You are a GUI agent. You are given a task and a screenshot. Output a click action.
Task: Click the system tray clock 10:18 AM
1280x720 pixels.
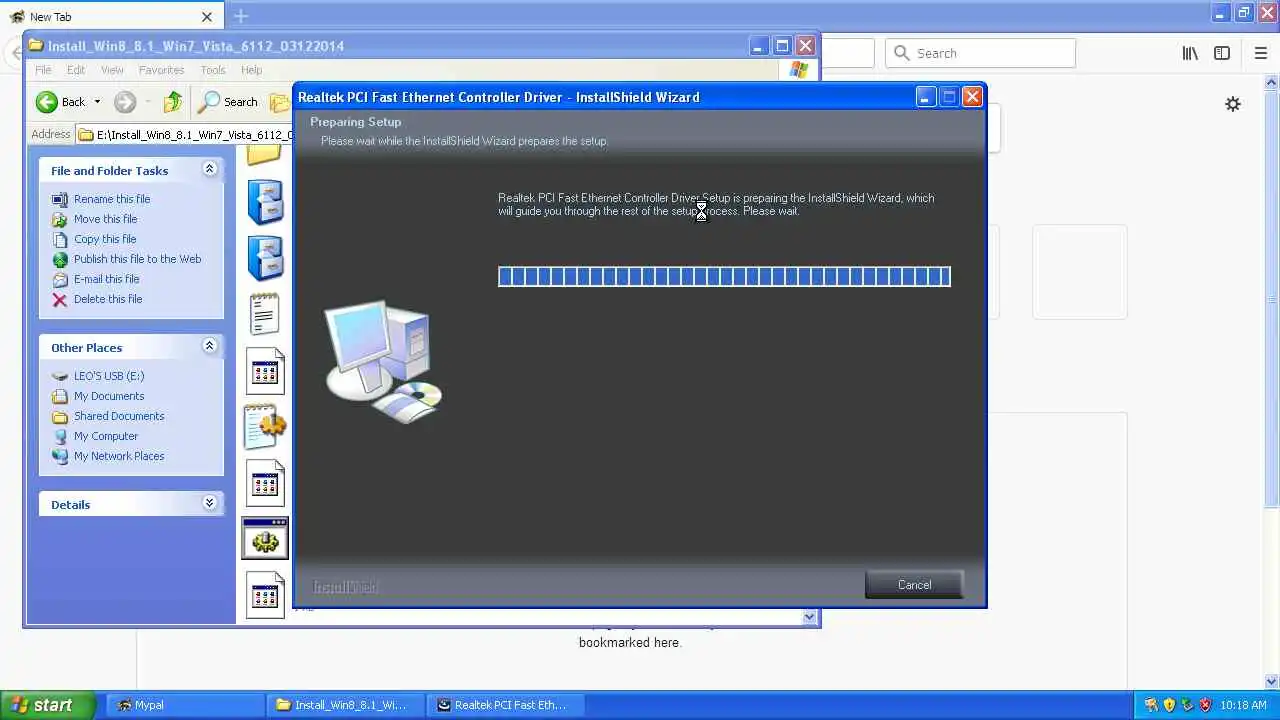click(1243, 705)
